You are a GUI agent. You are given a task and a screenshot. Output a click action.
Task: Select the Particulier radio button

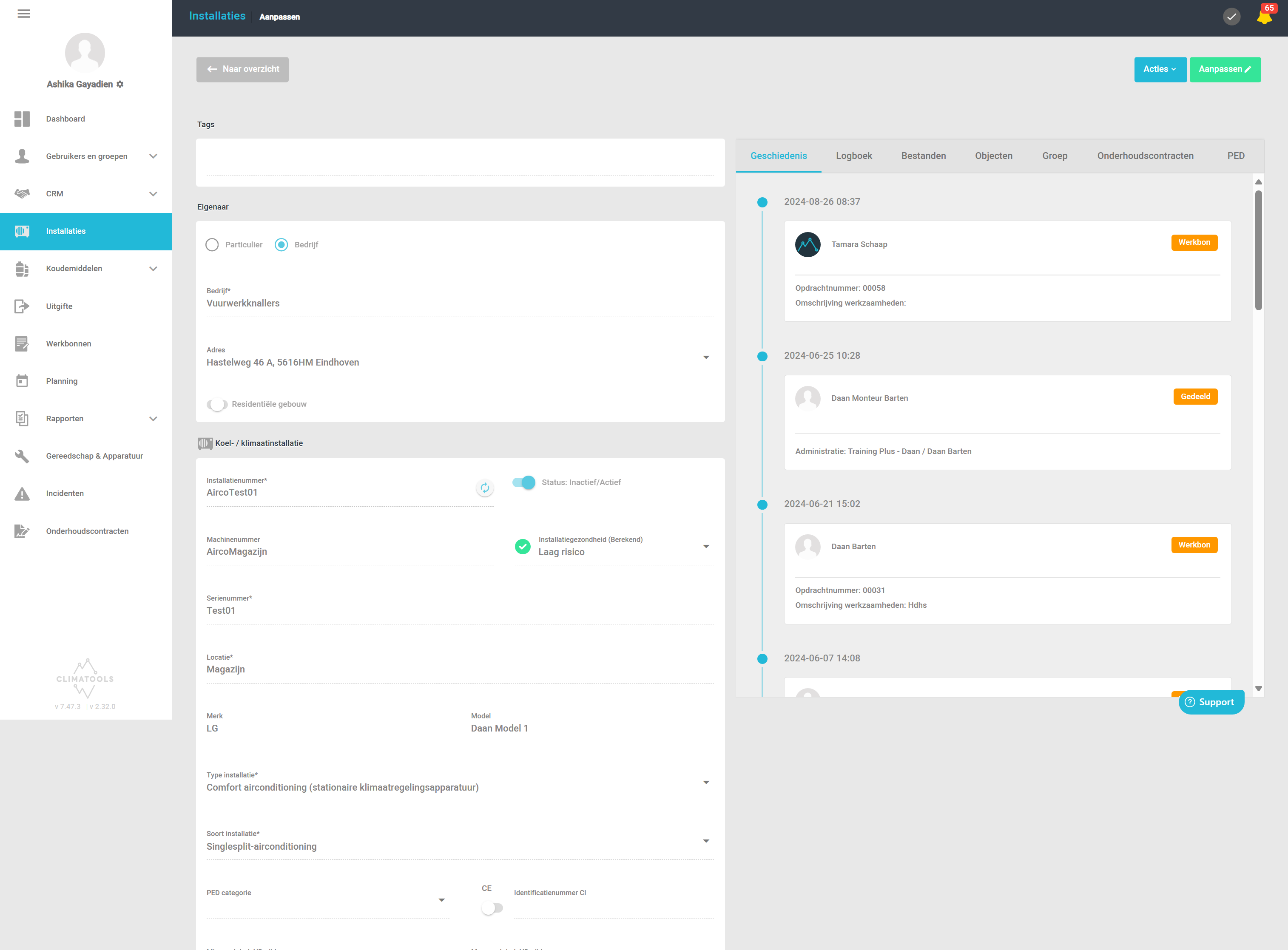[x=212, y=245]
